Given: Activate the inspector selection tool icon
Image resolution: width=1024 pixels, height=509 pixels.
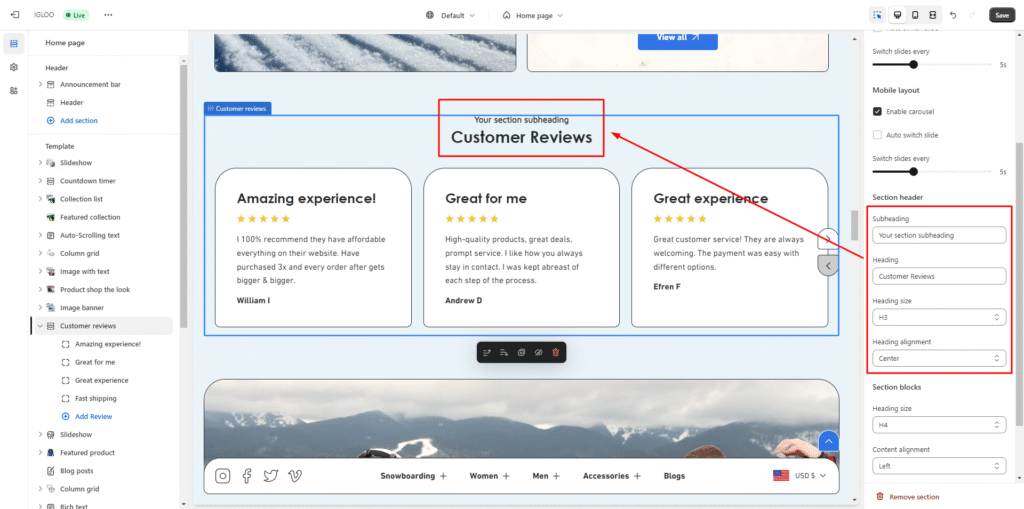Looking at the screenshot, I should coord(877,15).
